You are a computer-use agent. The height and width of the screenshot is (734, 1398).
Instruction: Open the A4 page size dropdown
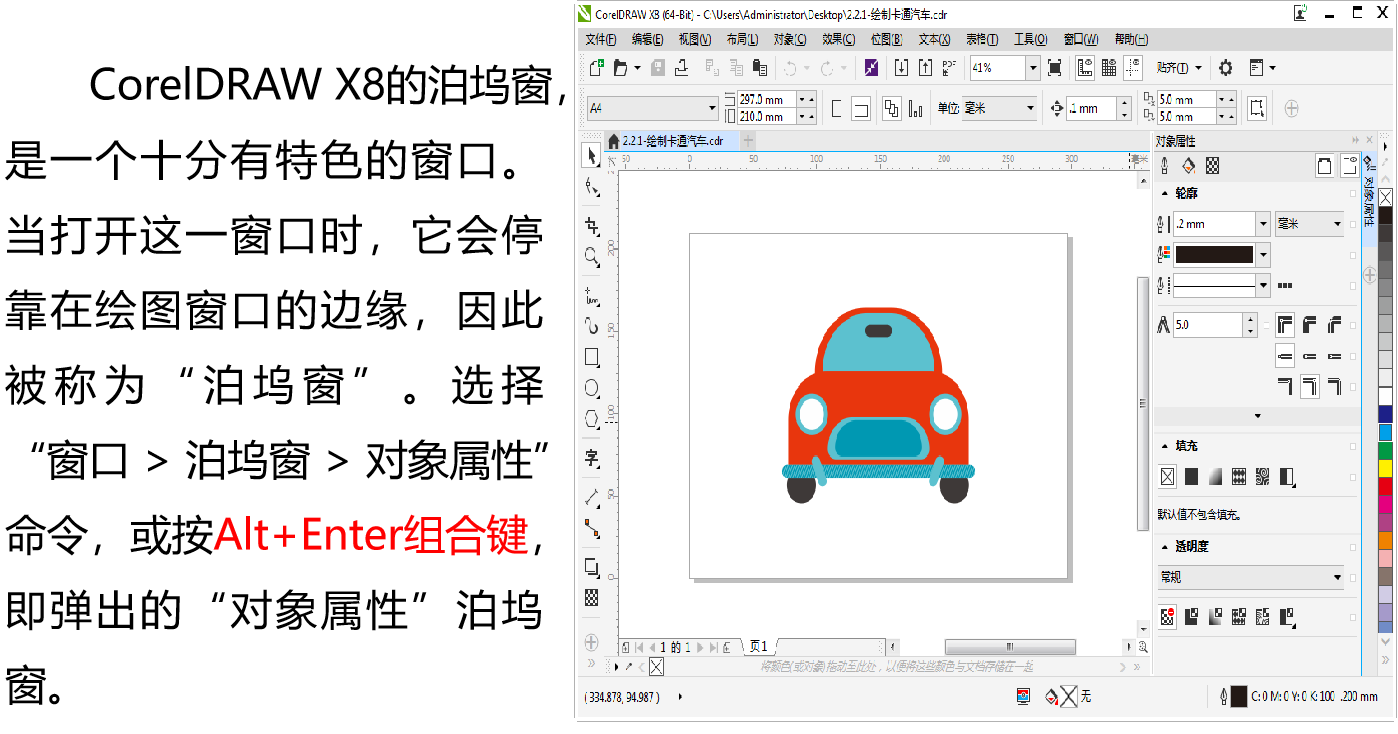[712, 108]
